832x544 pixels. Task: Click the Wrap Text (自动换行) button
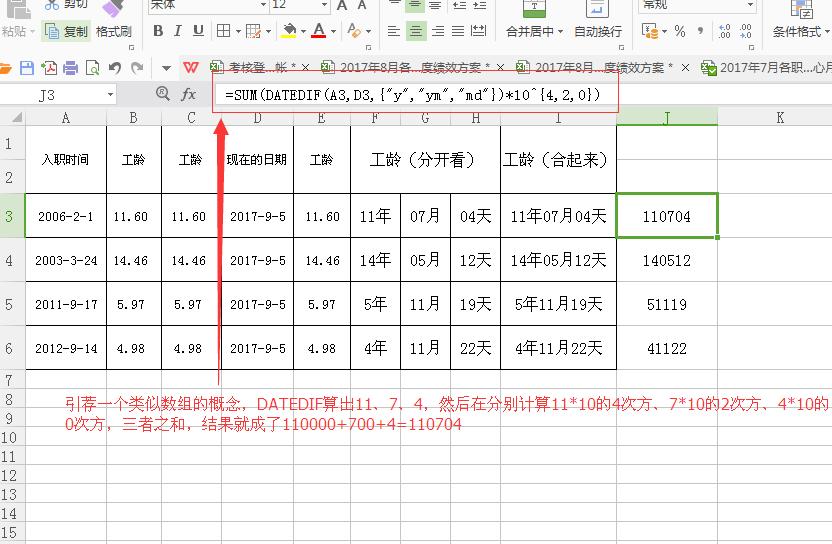point(598,31)
